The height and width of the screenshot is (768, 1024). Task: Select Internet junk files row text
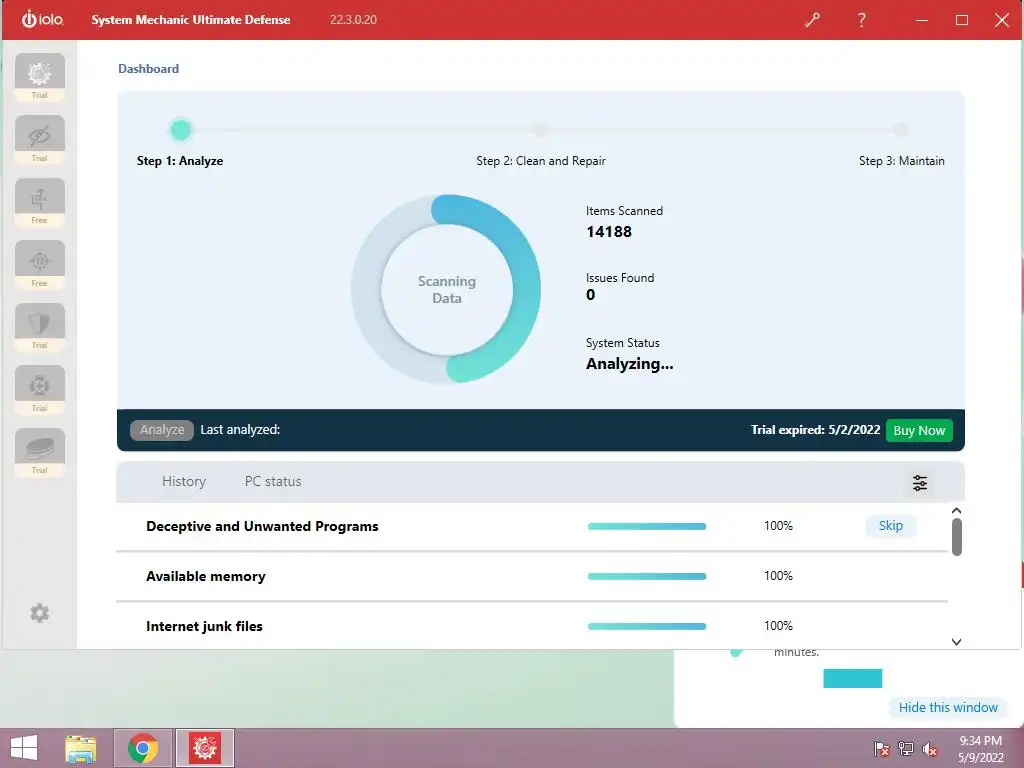(204, 626)
